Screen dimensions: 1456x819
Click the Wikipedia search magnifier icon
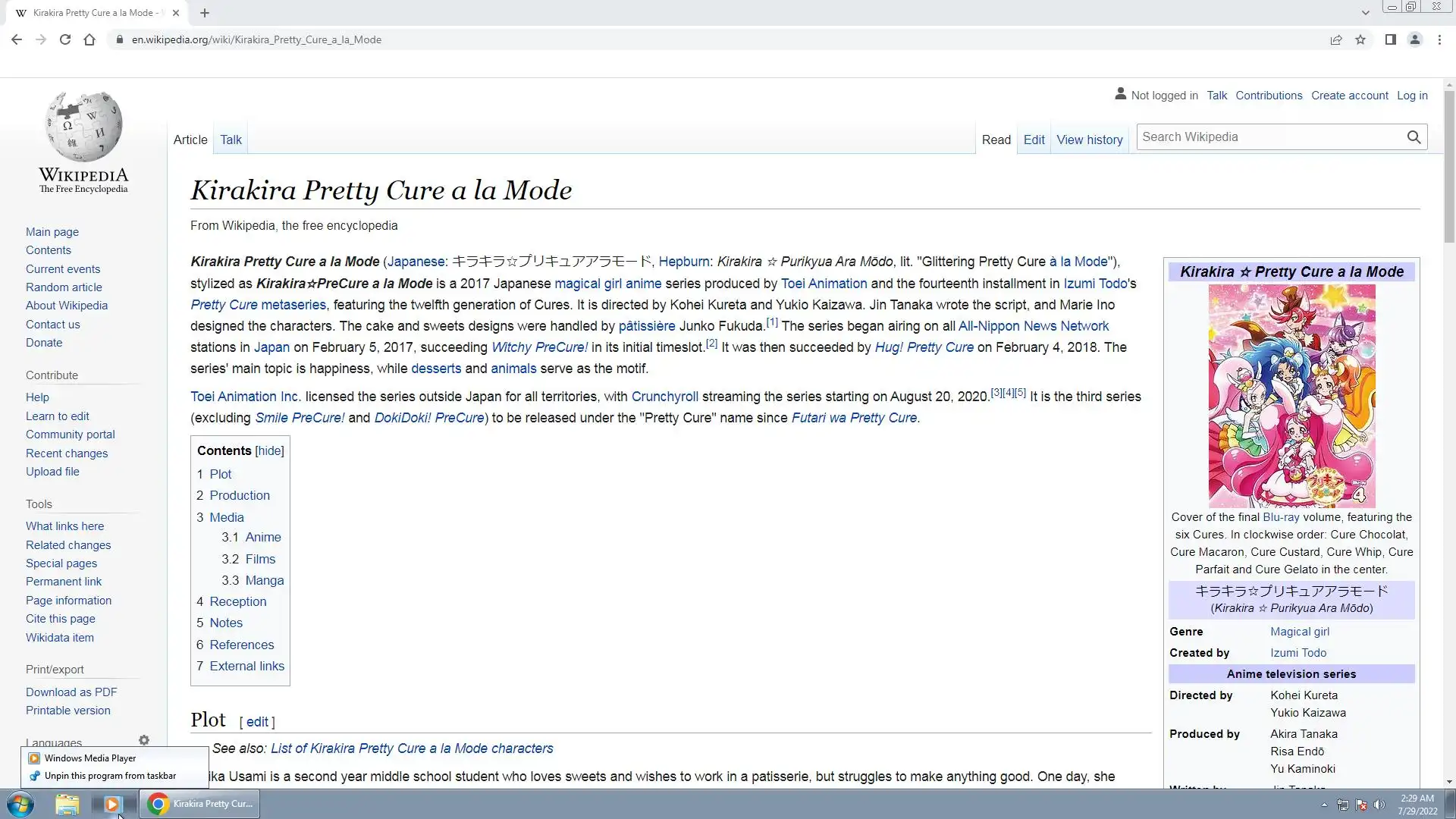click(x=1414, y=137)
